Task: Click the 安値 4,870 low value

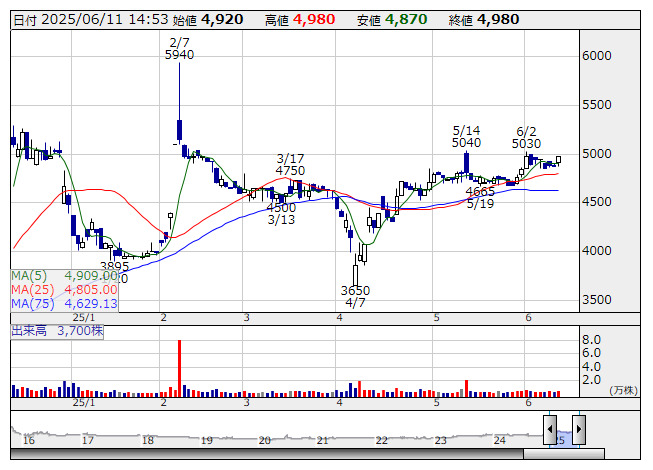Action: pos(392,20)
